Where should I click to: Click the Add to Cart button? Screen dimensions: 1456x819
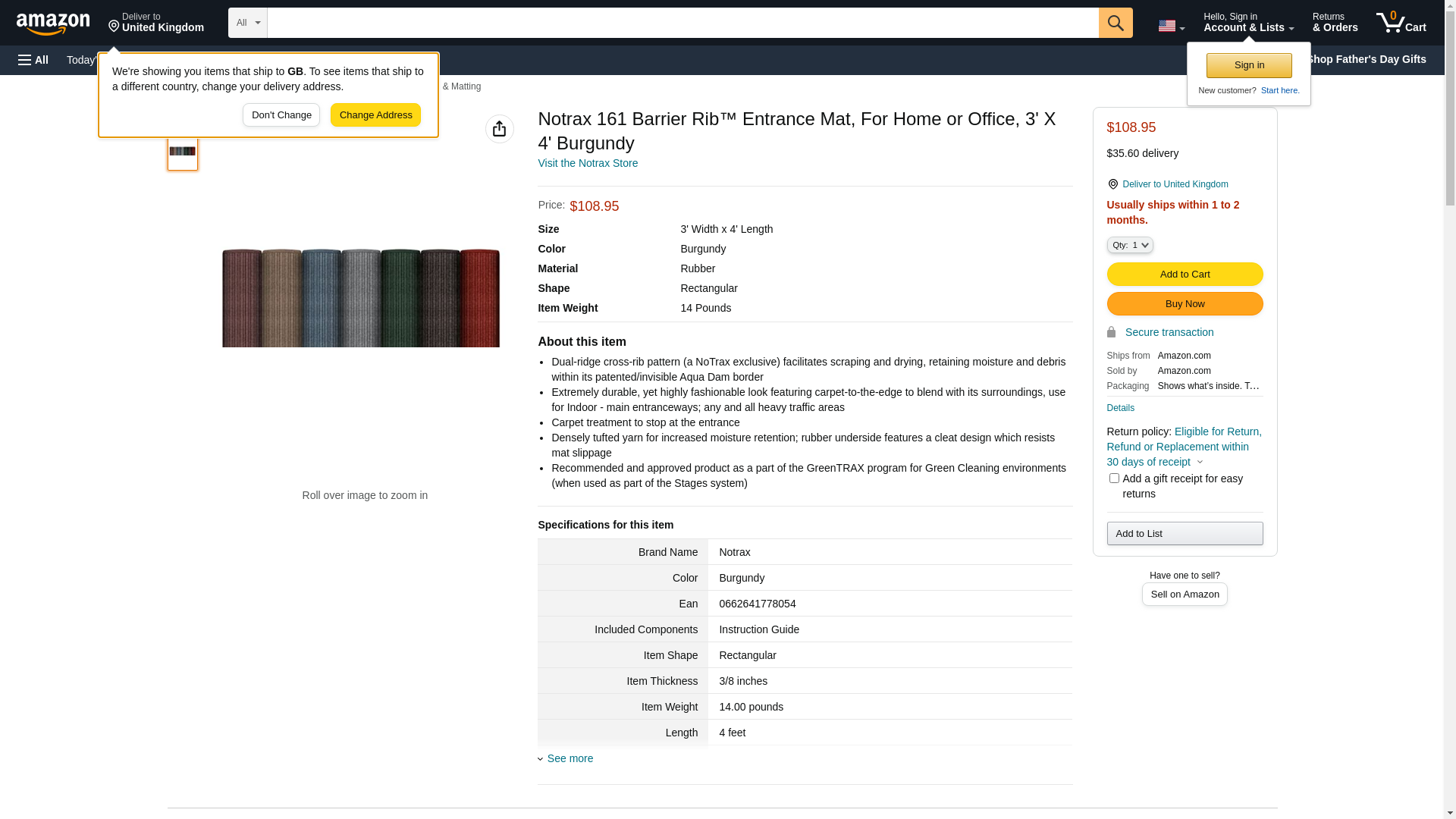[1184, 274]
